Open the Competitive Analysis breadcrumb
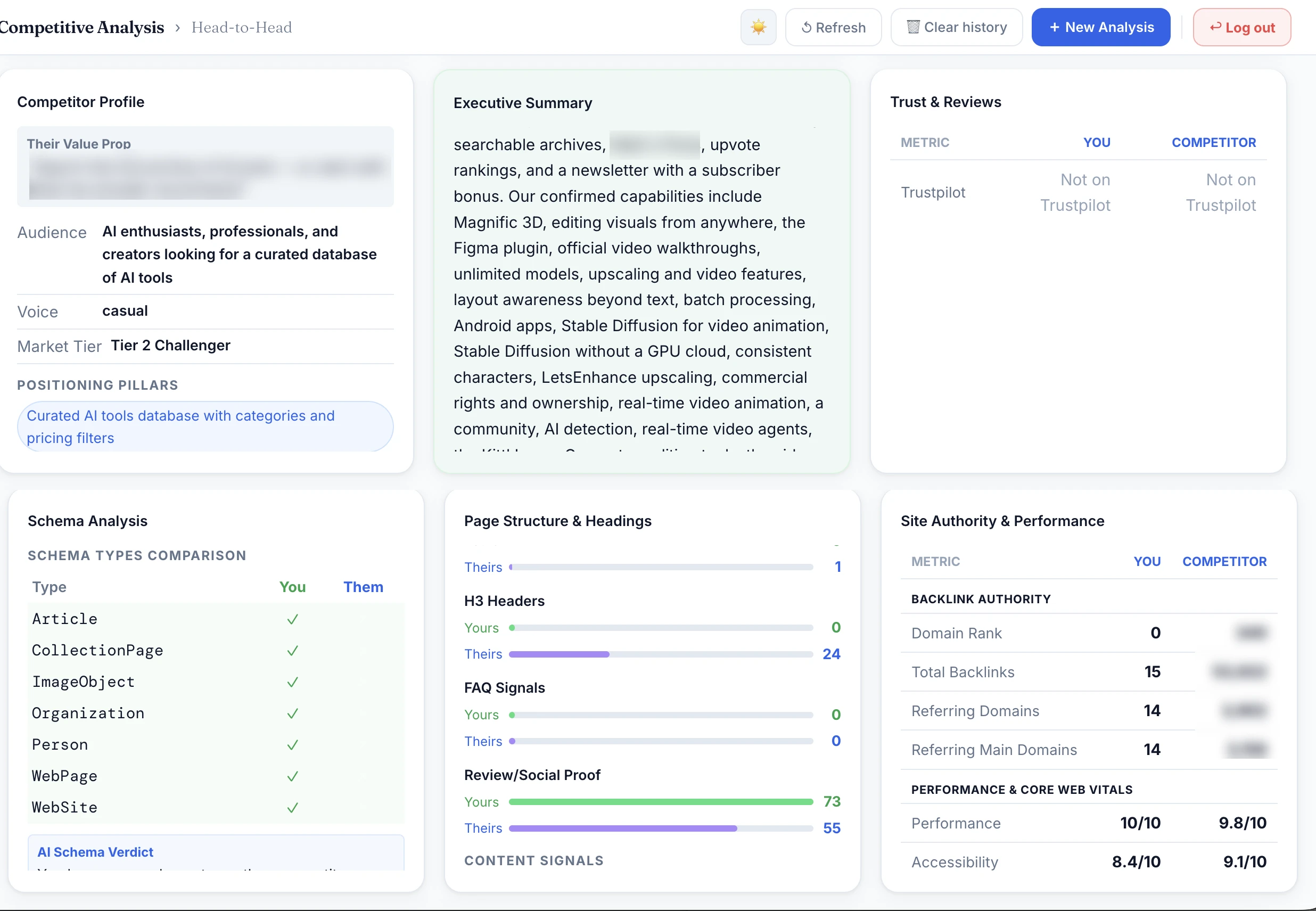 pos(82,27)
